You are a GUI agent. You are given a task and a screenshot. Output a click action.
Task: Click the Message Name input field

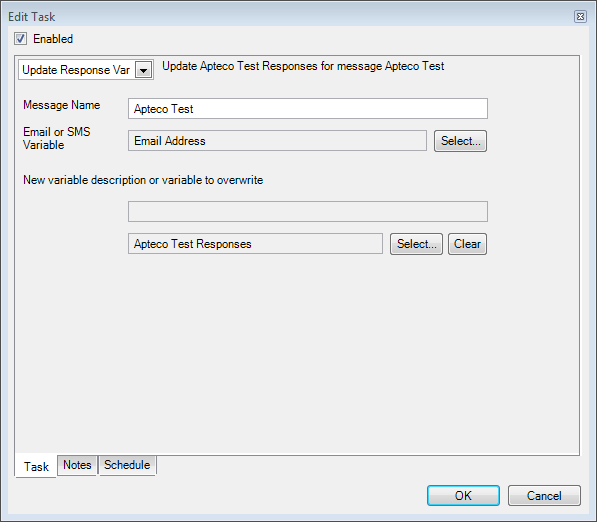coord(308,109)
